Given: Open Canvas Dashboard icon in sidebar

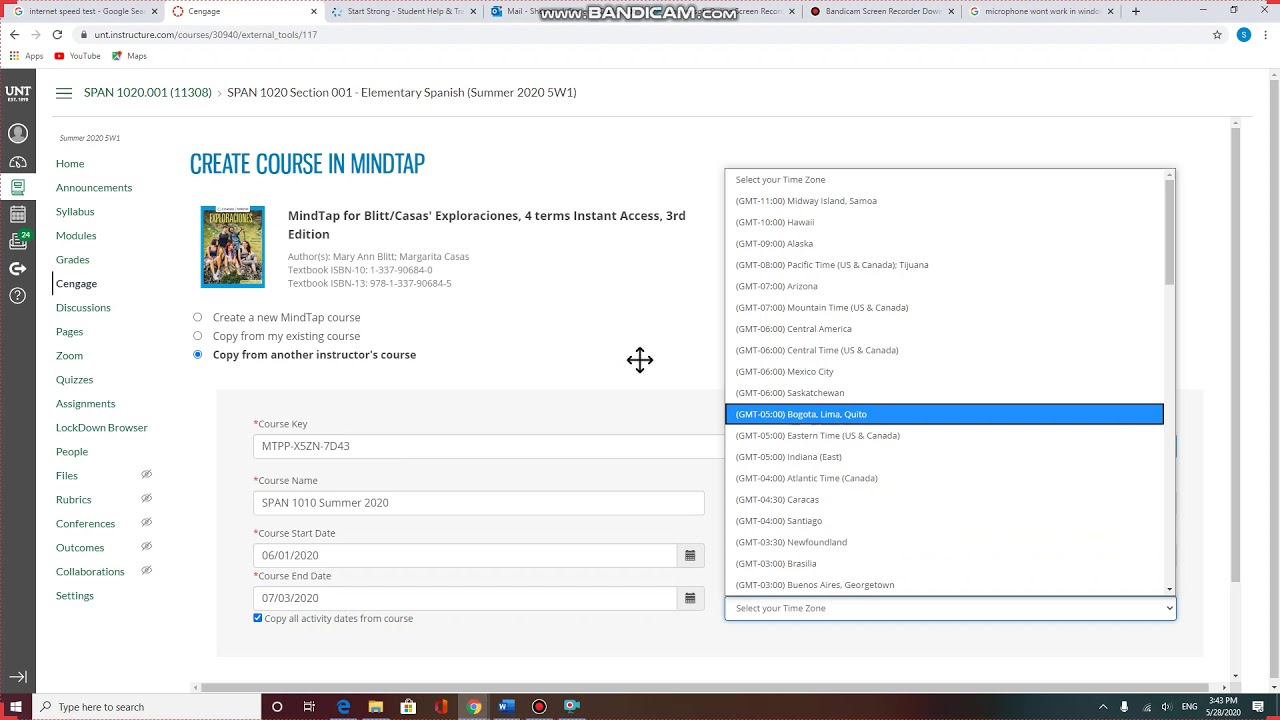Looking at the screenshot, I should pyautogui.click(x=18, y=161).
